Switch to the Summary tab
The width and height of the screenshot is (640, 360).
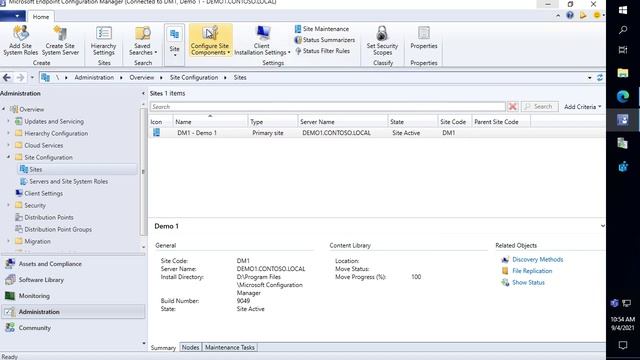tap(163, 348)
